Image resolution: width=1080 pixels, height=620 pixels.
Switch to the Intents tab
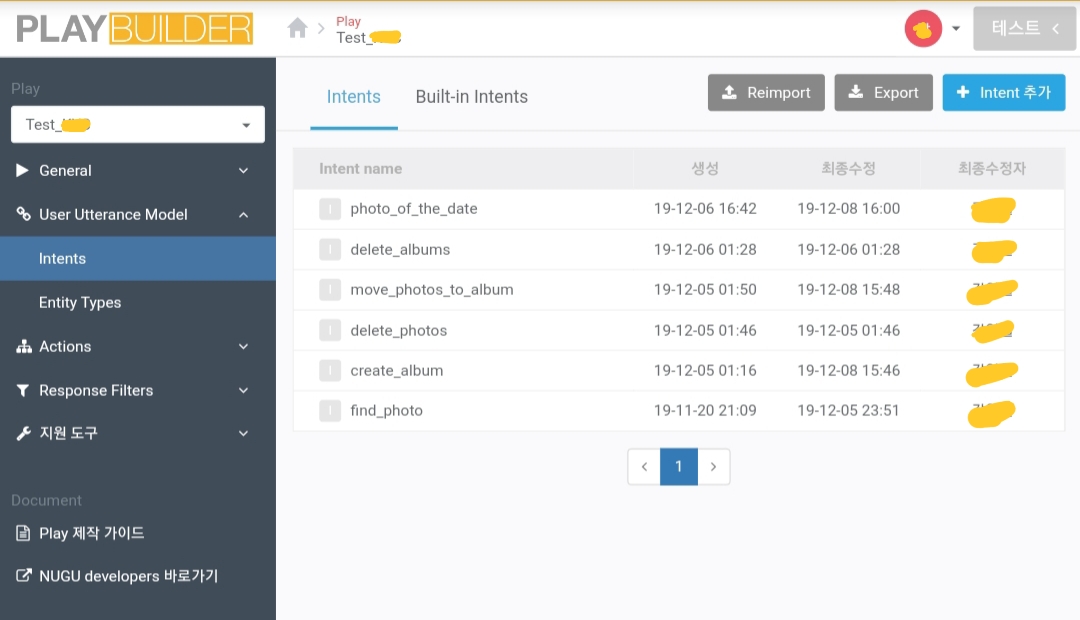coord(353,96)
